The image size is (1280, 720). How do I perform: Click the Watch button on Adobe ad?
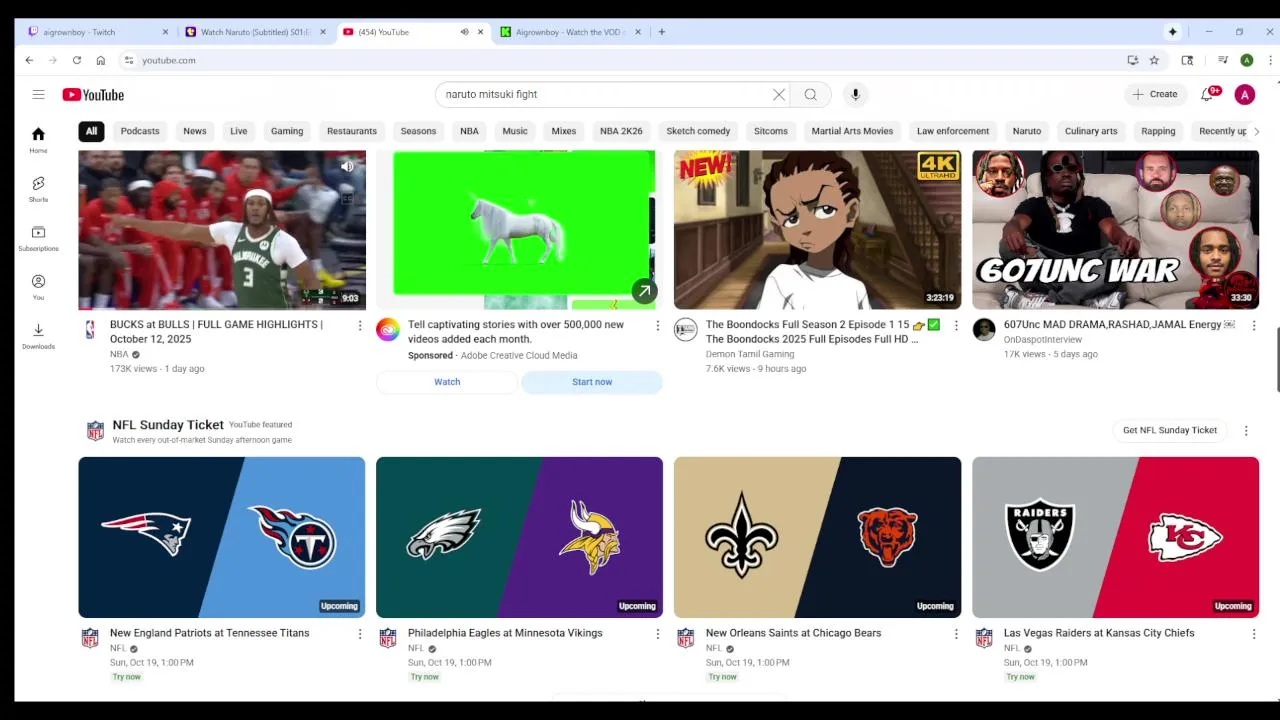click(x=447, y=382)
